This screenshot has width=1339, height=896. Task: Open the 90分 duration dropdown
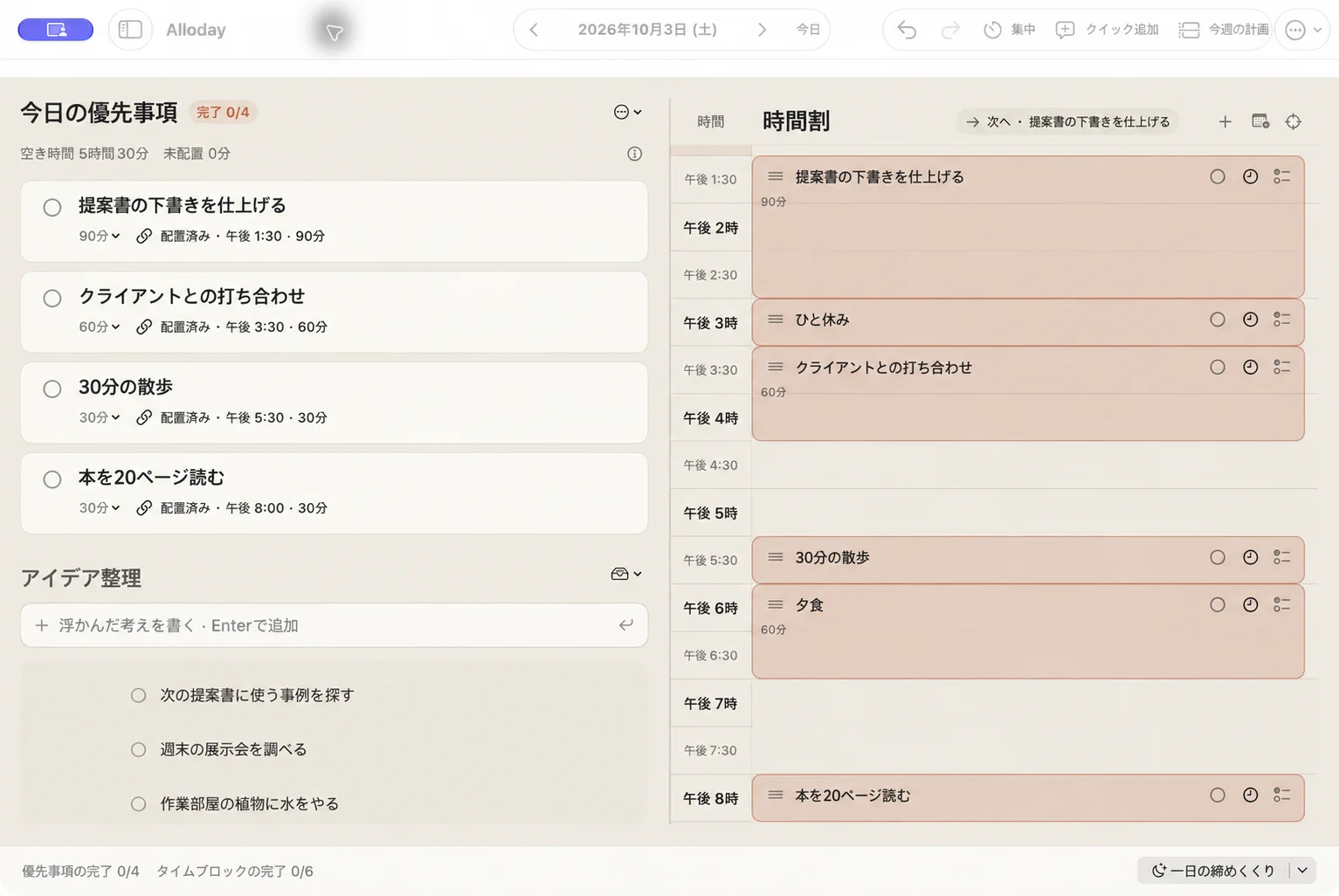(100, 236)
